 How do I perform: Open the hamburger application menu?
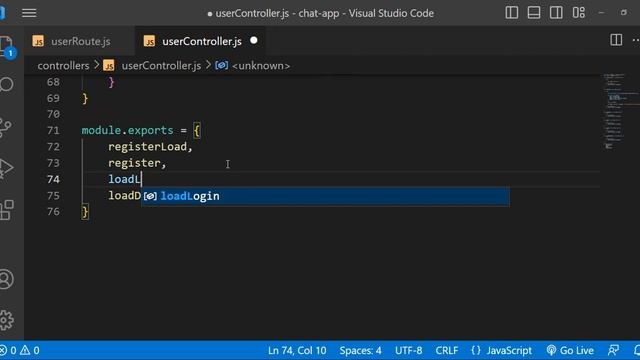coord(29,13)
